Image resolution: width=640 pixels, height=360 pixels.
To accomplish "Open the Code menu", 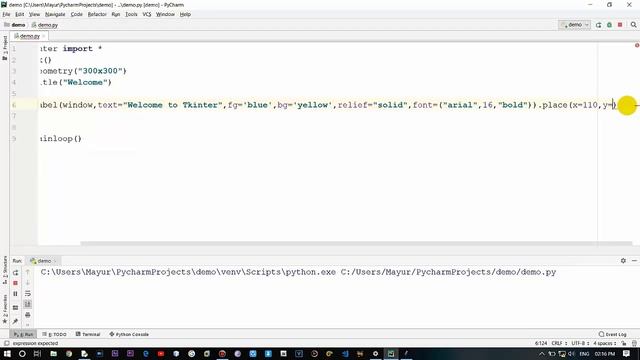I will pyautogui.click(x=76, y=14).
